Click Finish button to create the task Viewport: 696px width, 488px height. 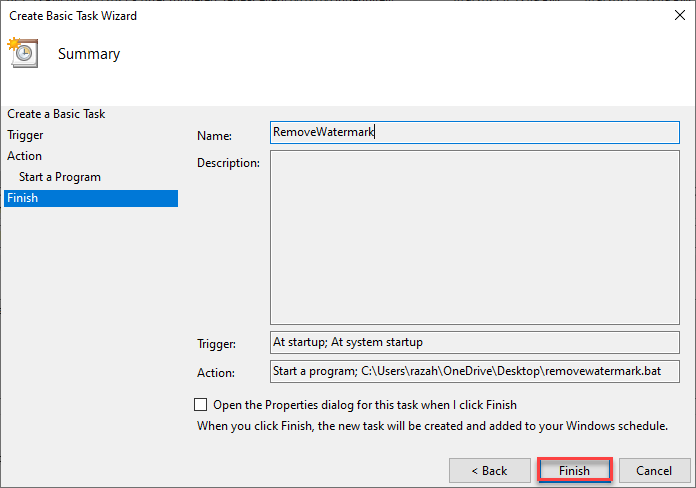(574, 470)
